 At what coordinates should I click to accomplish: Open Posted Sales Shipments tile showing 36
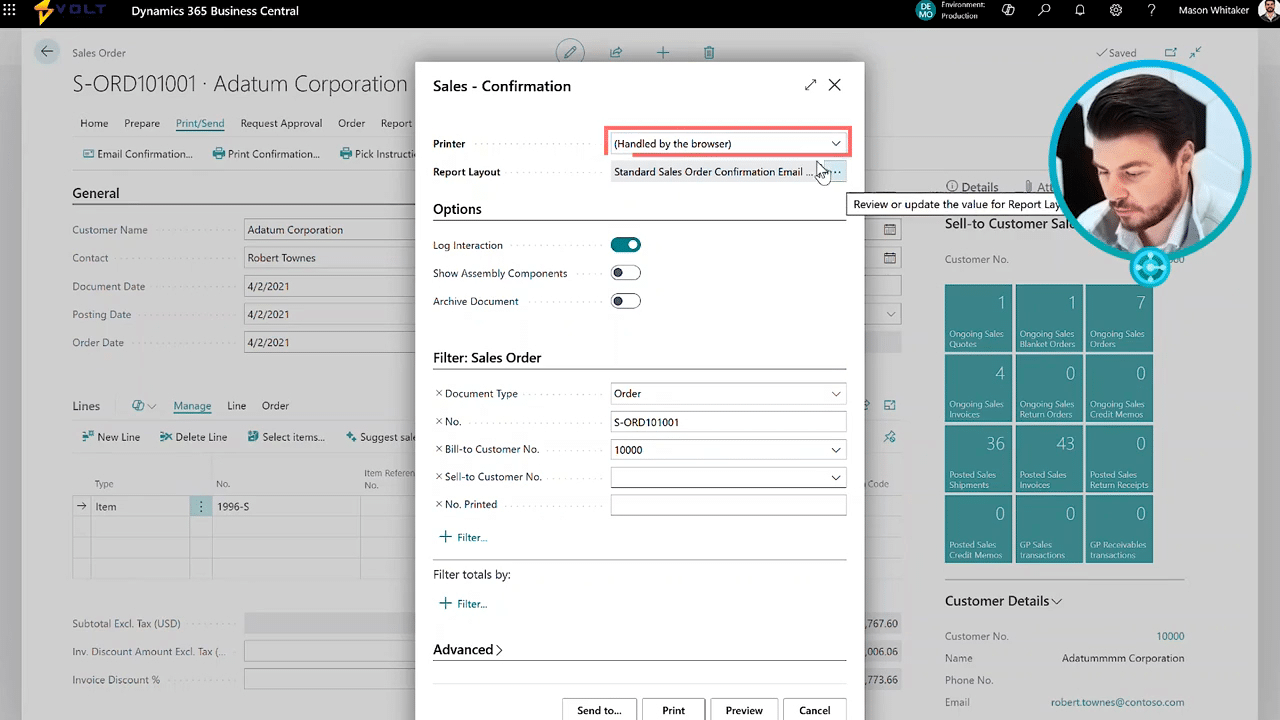(x=978, y=458)
